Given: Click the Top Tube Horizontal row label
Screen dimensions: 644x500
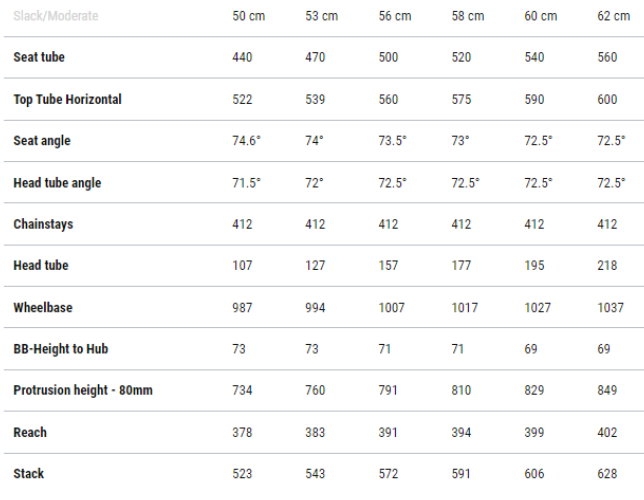Looking at the screenshot, I should (x=67, y=100).
